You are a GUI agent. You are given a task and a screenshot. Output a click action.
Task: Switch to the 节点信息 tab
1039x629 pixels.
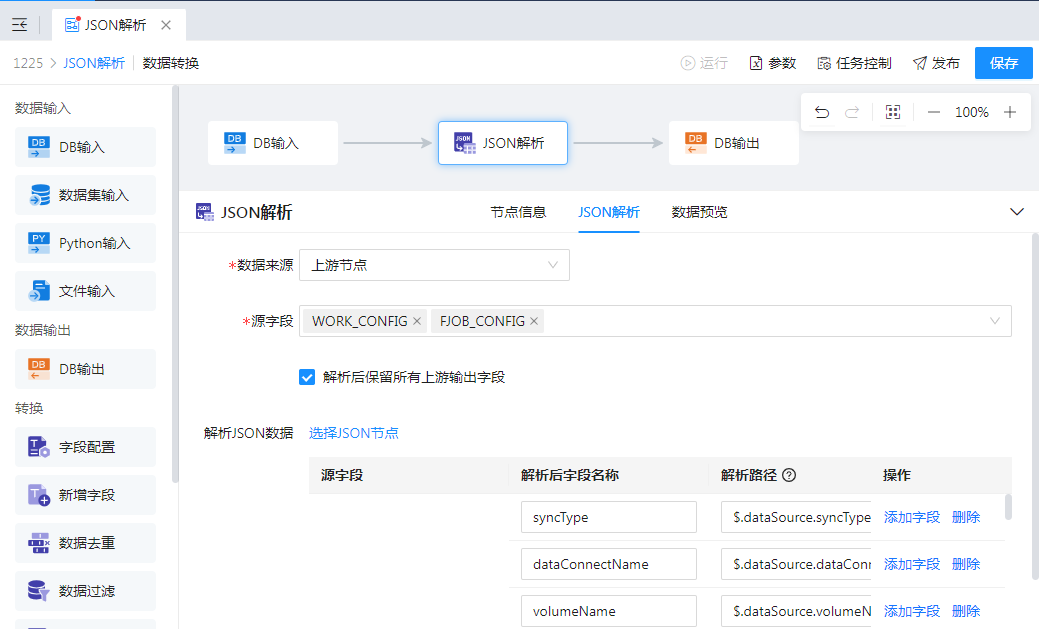pyautogui.click(x=518, y=212)
